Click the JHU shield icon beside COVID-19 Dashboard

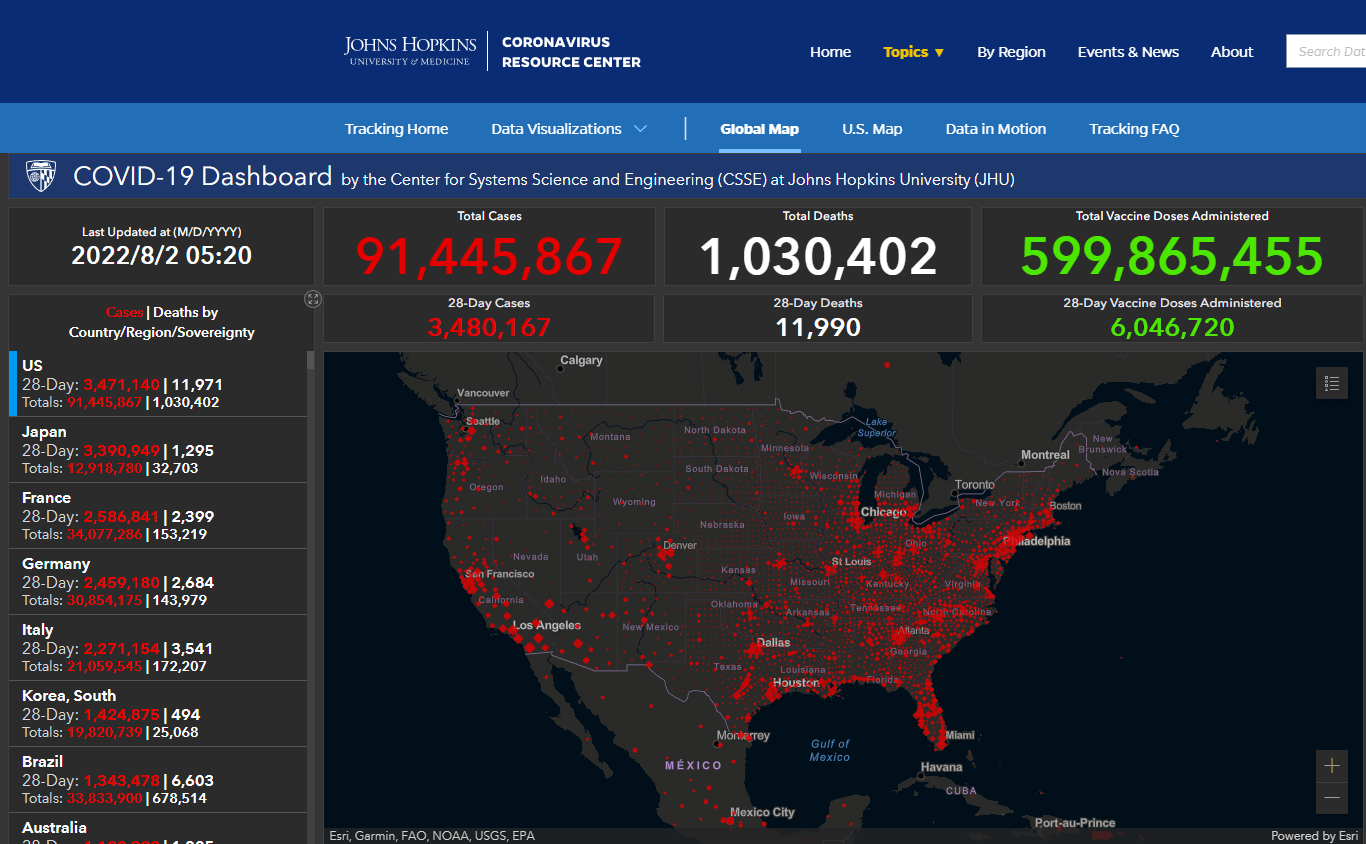pos(40,176)
